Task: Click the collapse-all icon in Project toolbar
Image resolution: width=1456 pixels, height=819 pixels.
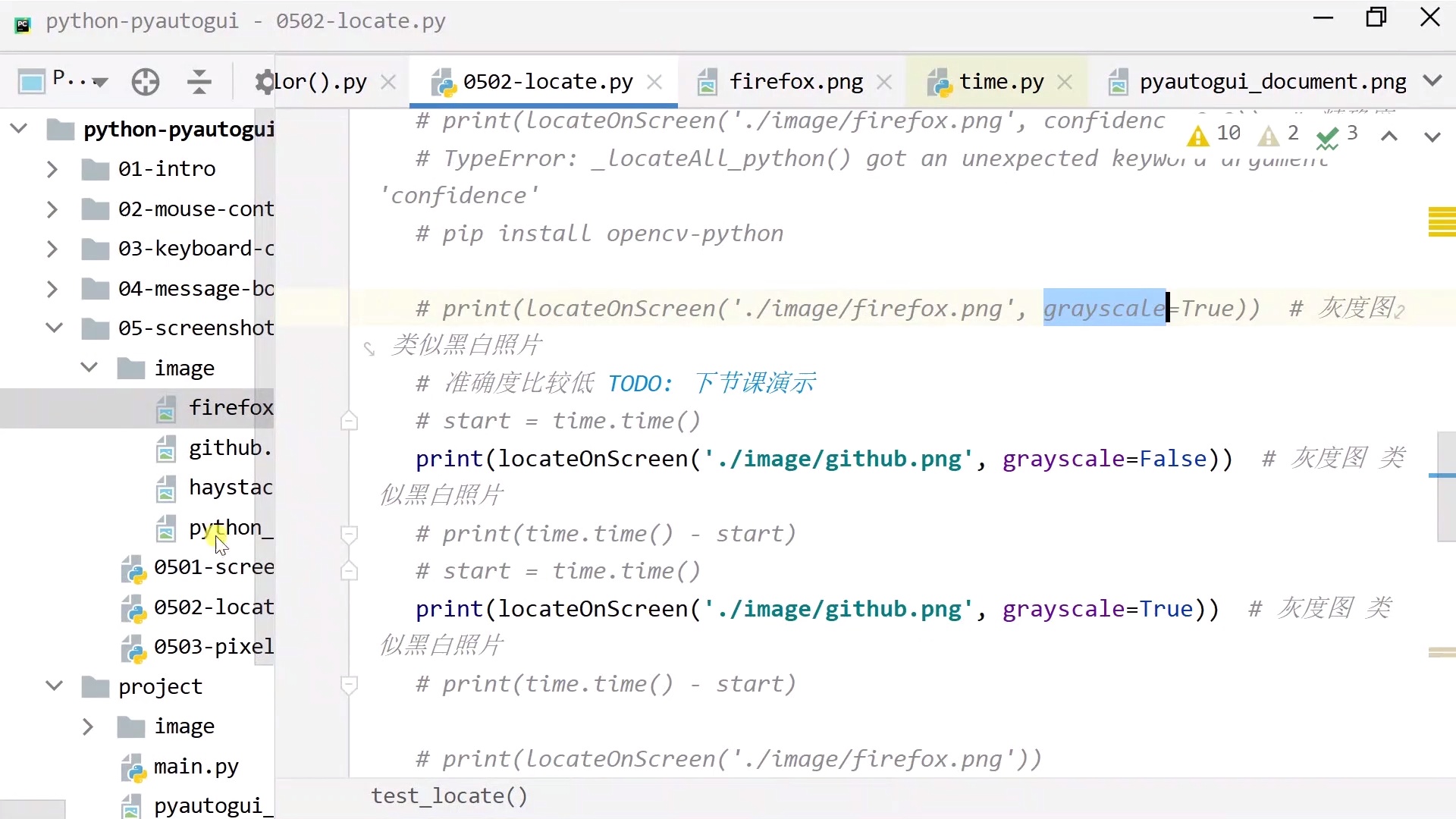Action: pos(199,81)
